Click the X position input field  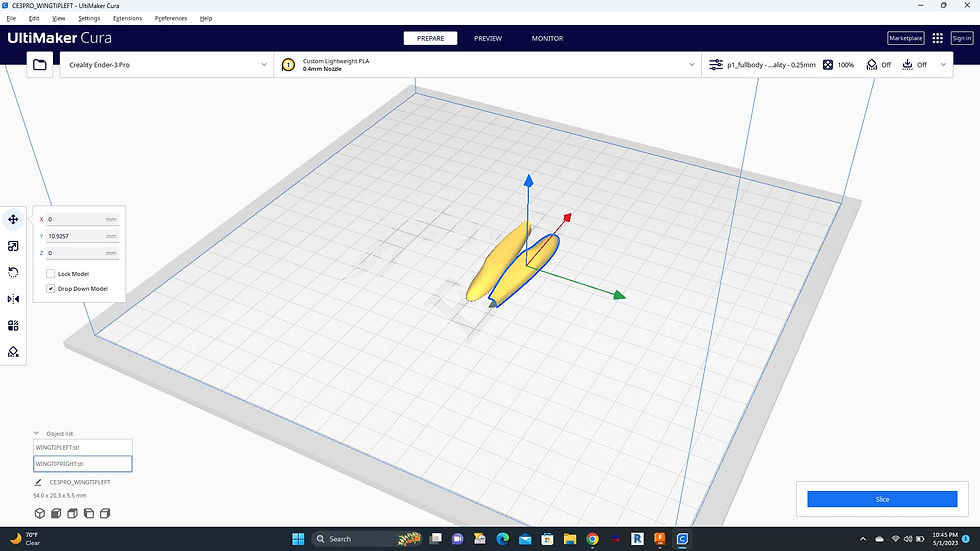82,219
